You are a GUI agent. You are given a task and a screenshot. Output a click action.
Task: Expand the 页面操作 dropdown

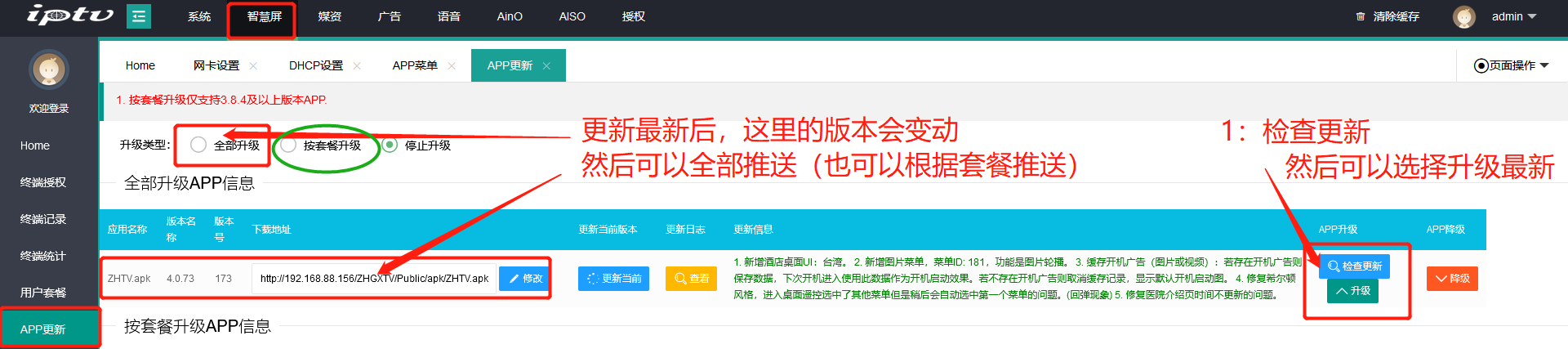click(x=1511, y=65)
